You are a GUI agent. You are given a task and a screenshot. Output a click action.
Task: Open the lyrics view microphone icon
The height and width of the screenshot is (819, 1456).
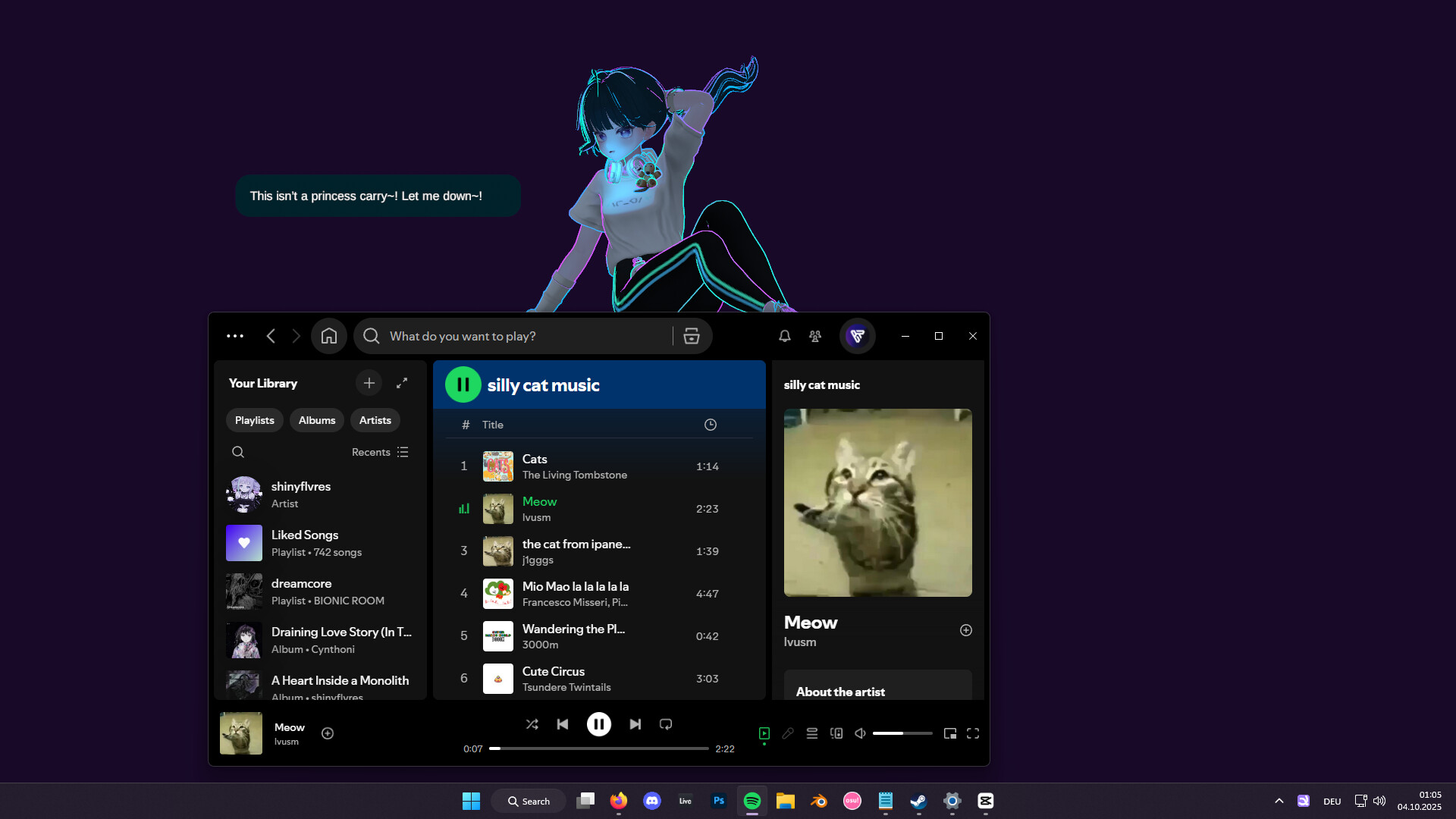(x=788, y=733)
